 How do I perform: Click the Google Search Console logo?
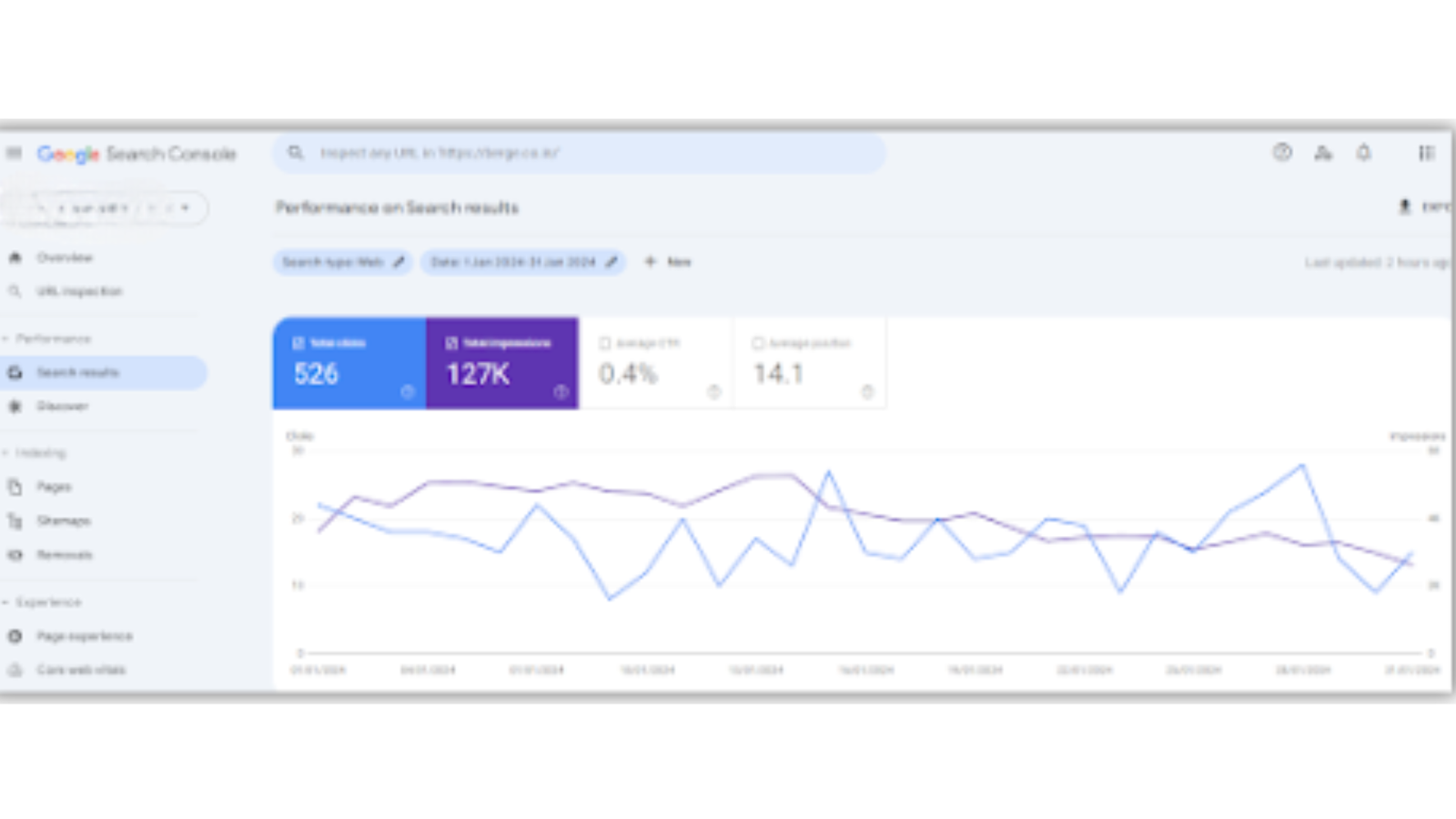[136, 154]
